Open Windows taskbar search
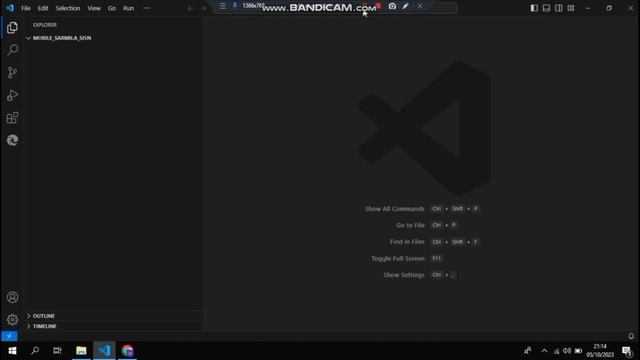Viewport: 640px width, 360px height. pos(35,351)
